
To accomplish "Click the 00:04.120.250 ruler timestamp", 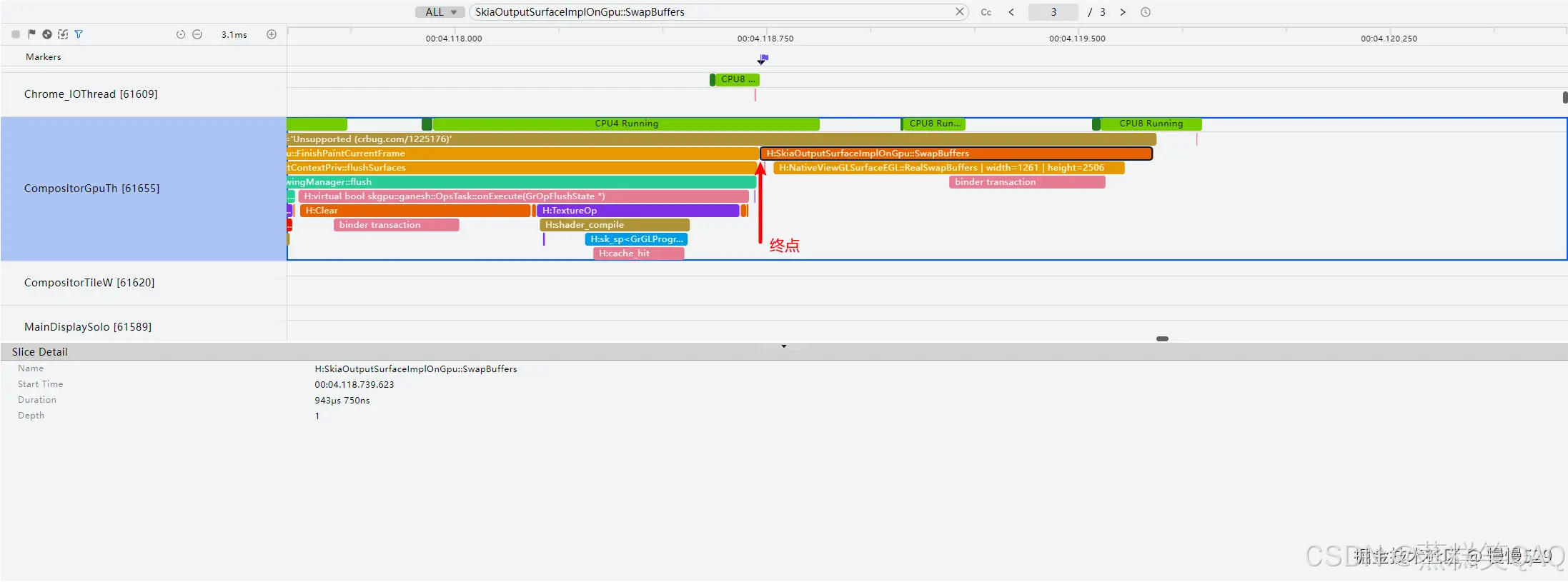I will (x=1389, y=39).
